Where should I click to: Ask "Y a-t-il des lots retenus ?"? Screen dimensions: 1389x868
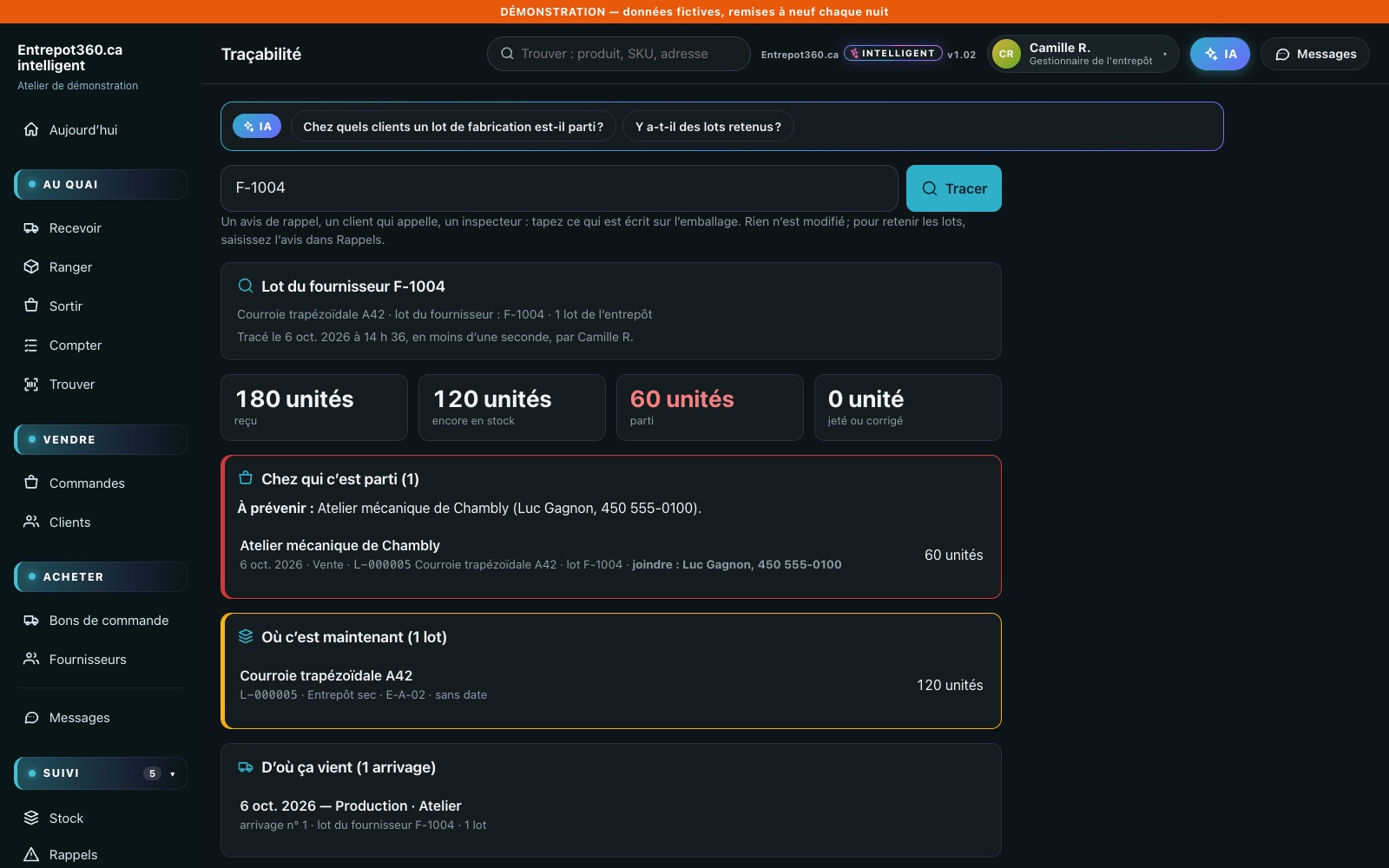pyautogui.click(x=708, y=126)
